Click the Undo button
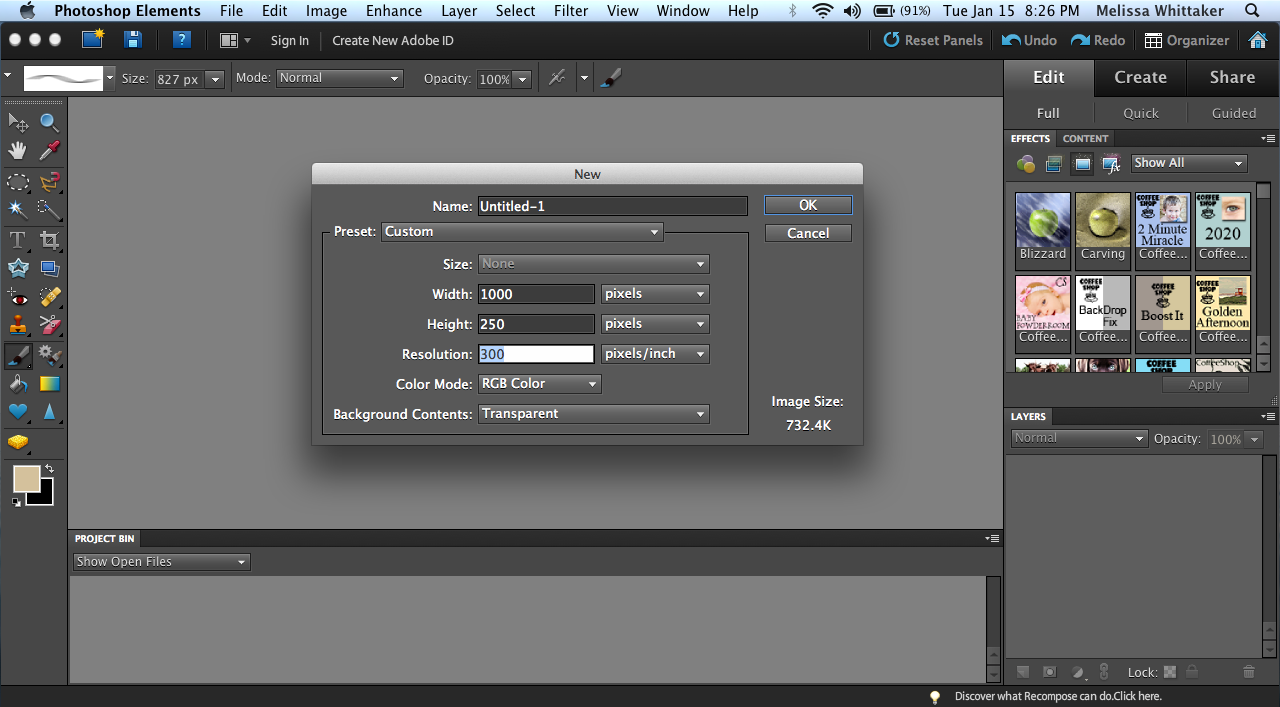The height and width of the screenshot is (707, 1280). (x=1029, y=40)
